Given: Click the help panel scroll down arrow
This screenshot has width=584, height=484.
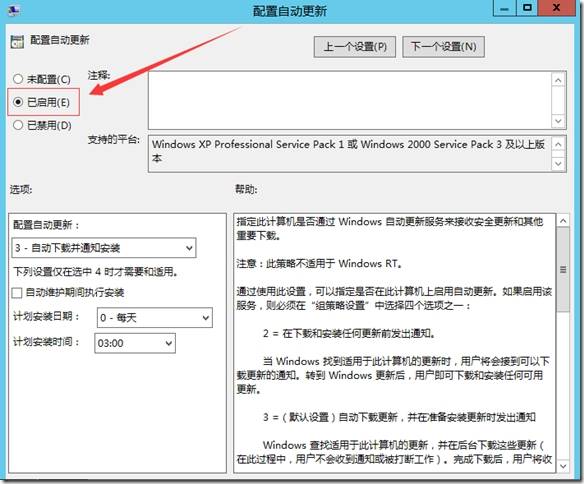Looking at the screenshot, I should click(563, 466).
